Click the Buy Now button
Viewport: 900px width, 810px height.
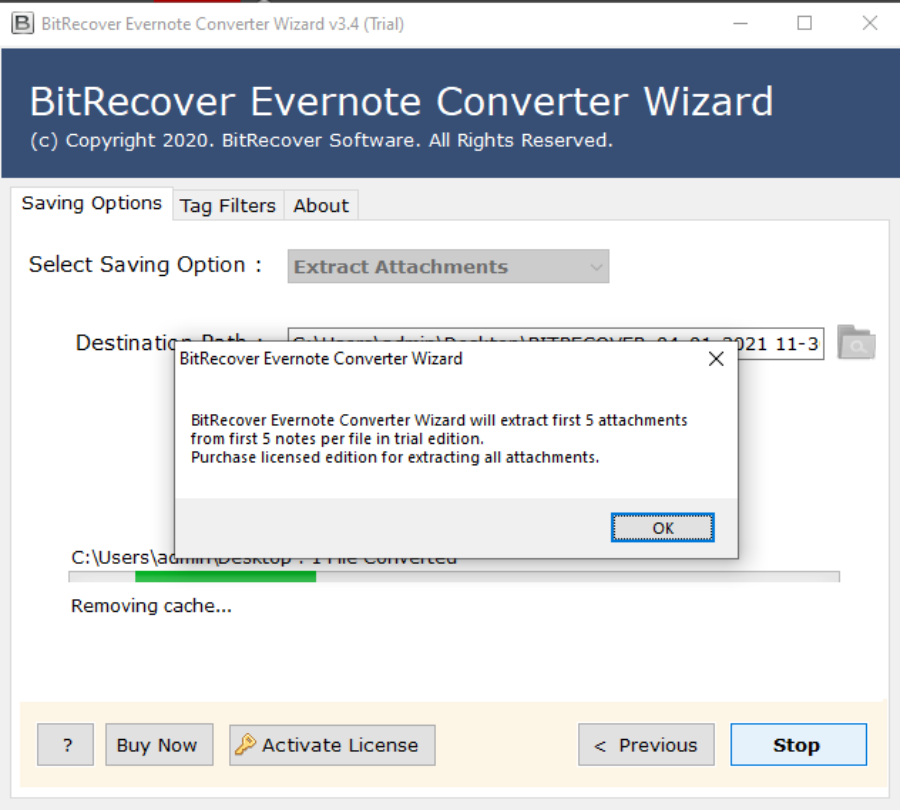pyautogui.click(x=157, y=745)
